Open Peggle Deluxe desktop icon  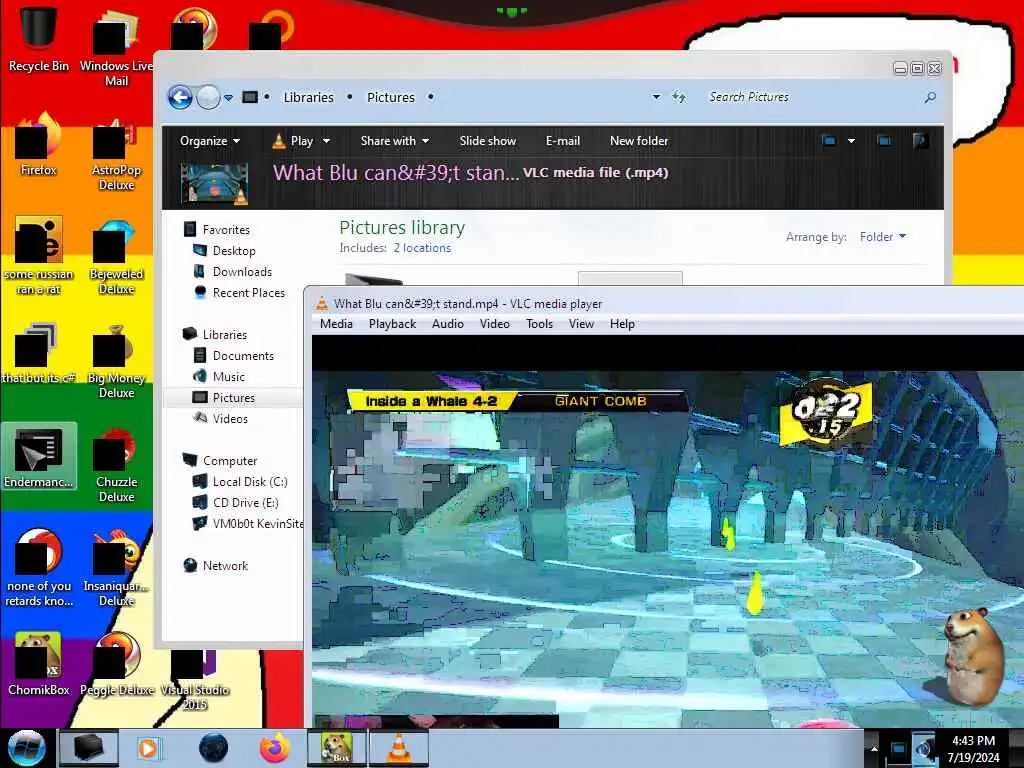[x=116, y=664]
